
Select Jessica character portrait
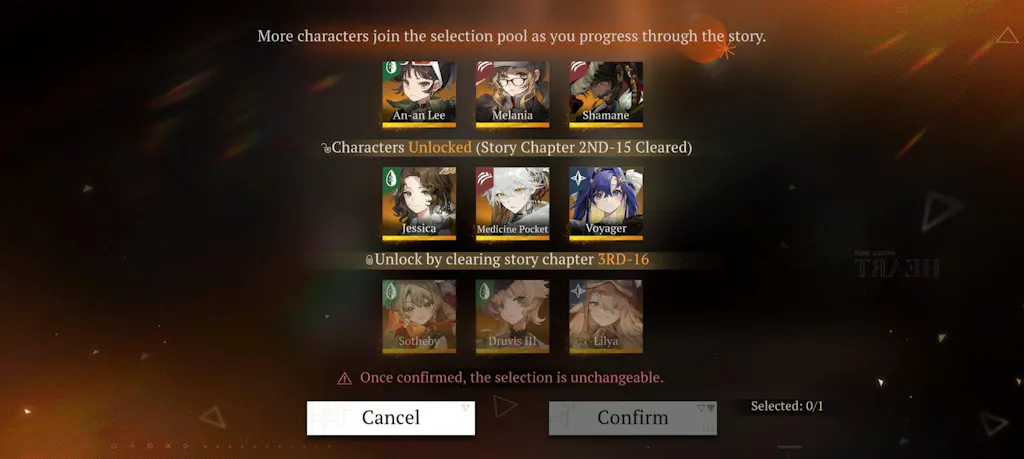pyautogui.click(x=419, y=204)
